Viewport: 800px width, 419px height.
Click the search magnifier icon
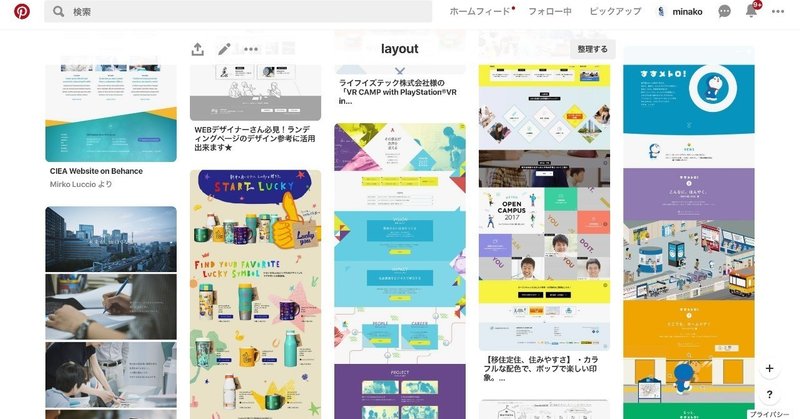pos(59,11)
